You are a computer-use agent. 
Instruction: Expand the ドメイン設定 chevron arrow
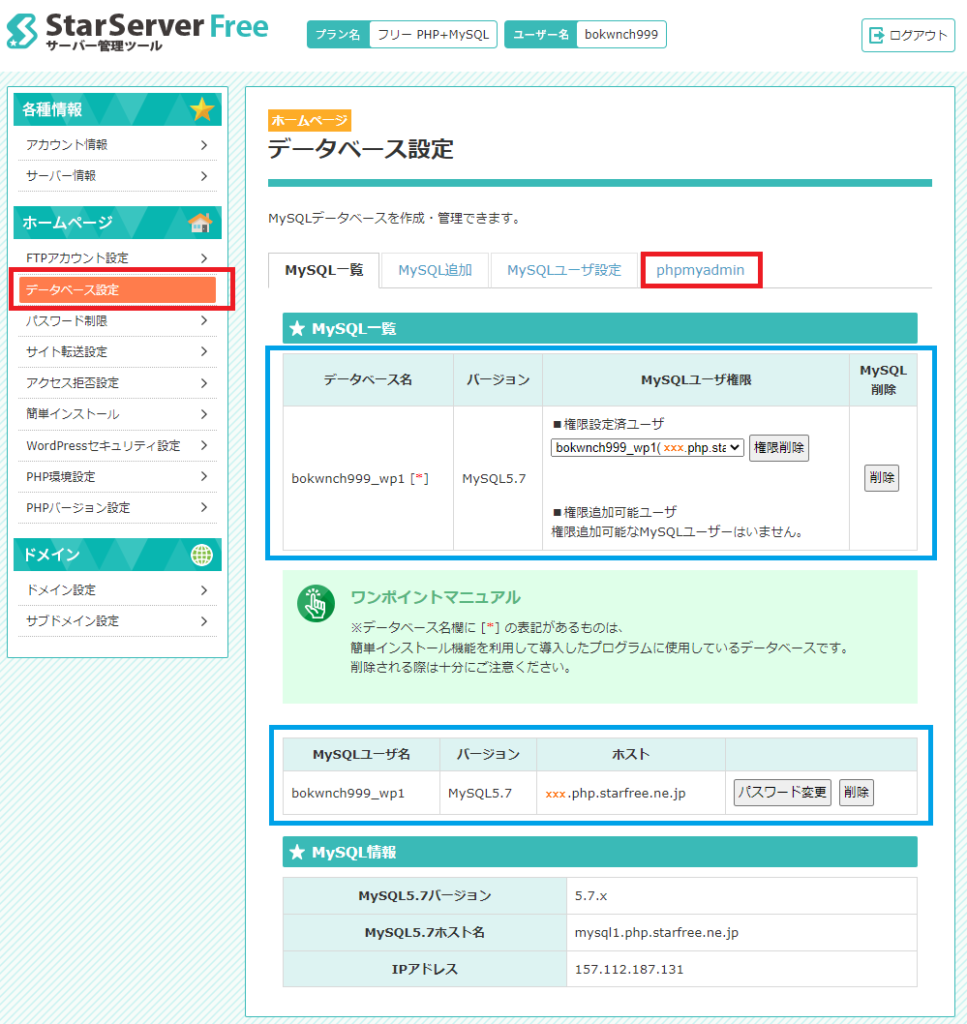(204, 590)
